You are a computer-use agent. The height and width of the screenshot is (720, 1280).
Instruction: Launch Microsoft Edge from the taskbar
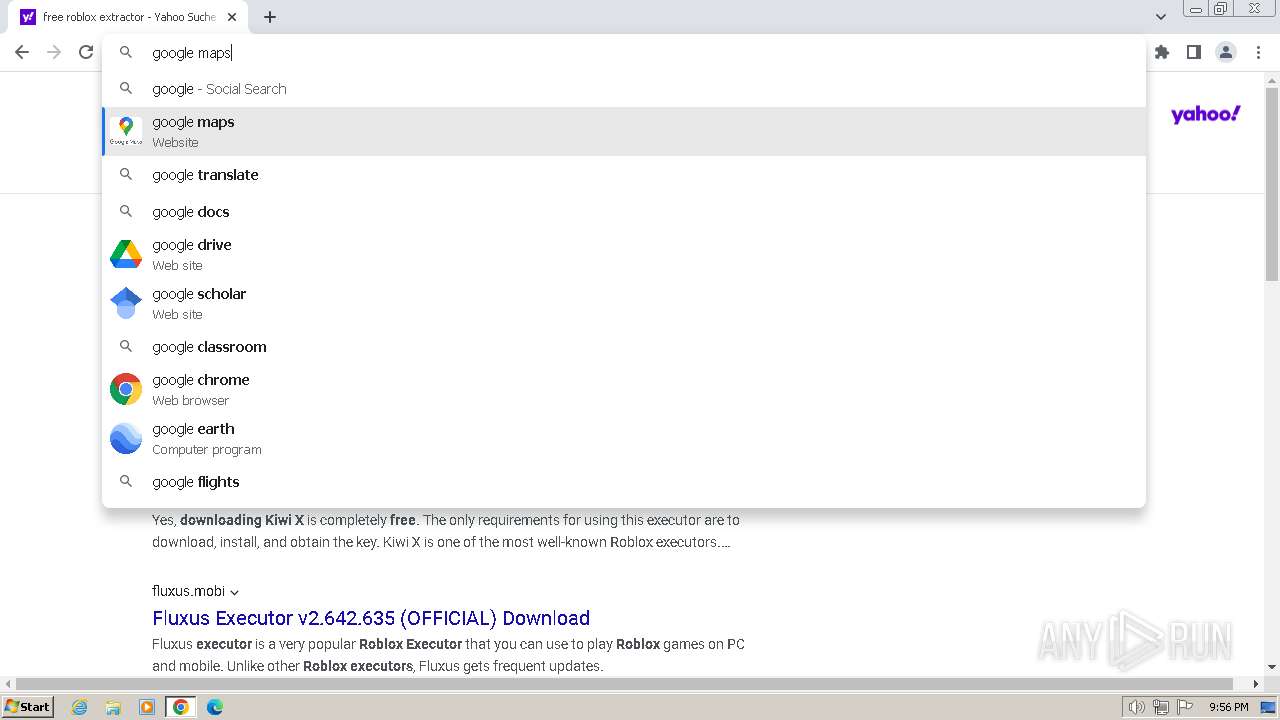point(215,707)
